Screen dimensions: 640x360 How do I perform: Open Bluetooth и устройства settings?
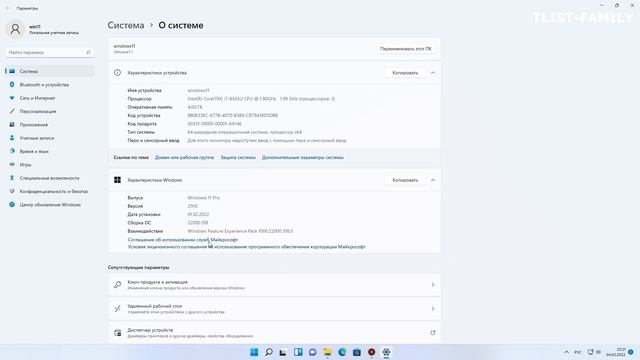[50, 84]
